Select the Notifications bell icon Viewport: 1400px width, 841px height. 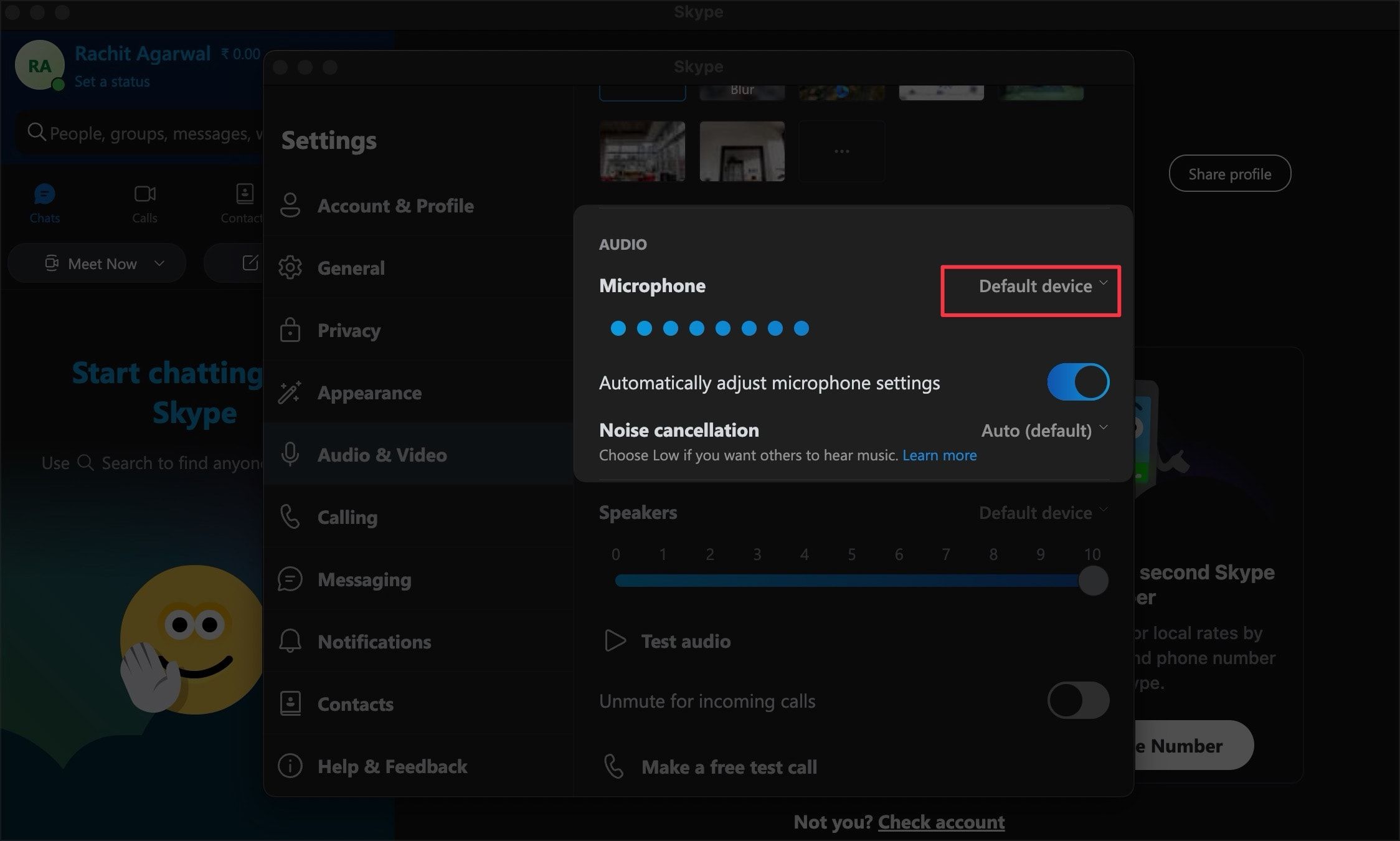coord(290,642)
